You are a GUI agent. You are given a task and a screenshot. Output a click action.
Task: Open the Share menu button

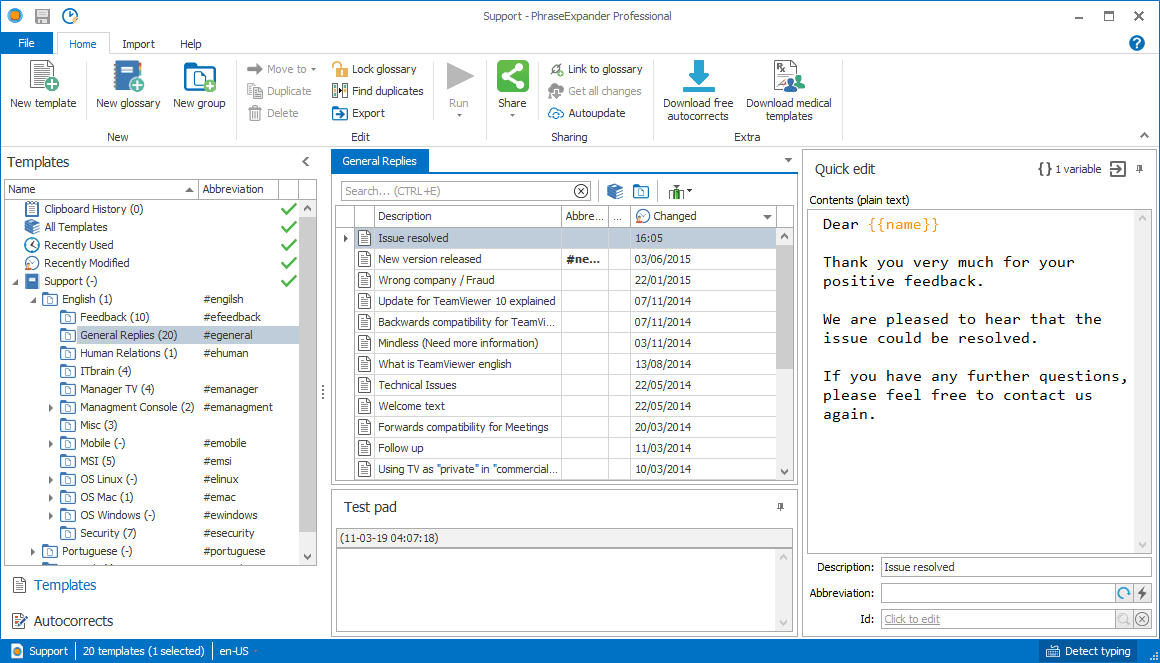512,90
